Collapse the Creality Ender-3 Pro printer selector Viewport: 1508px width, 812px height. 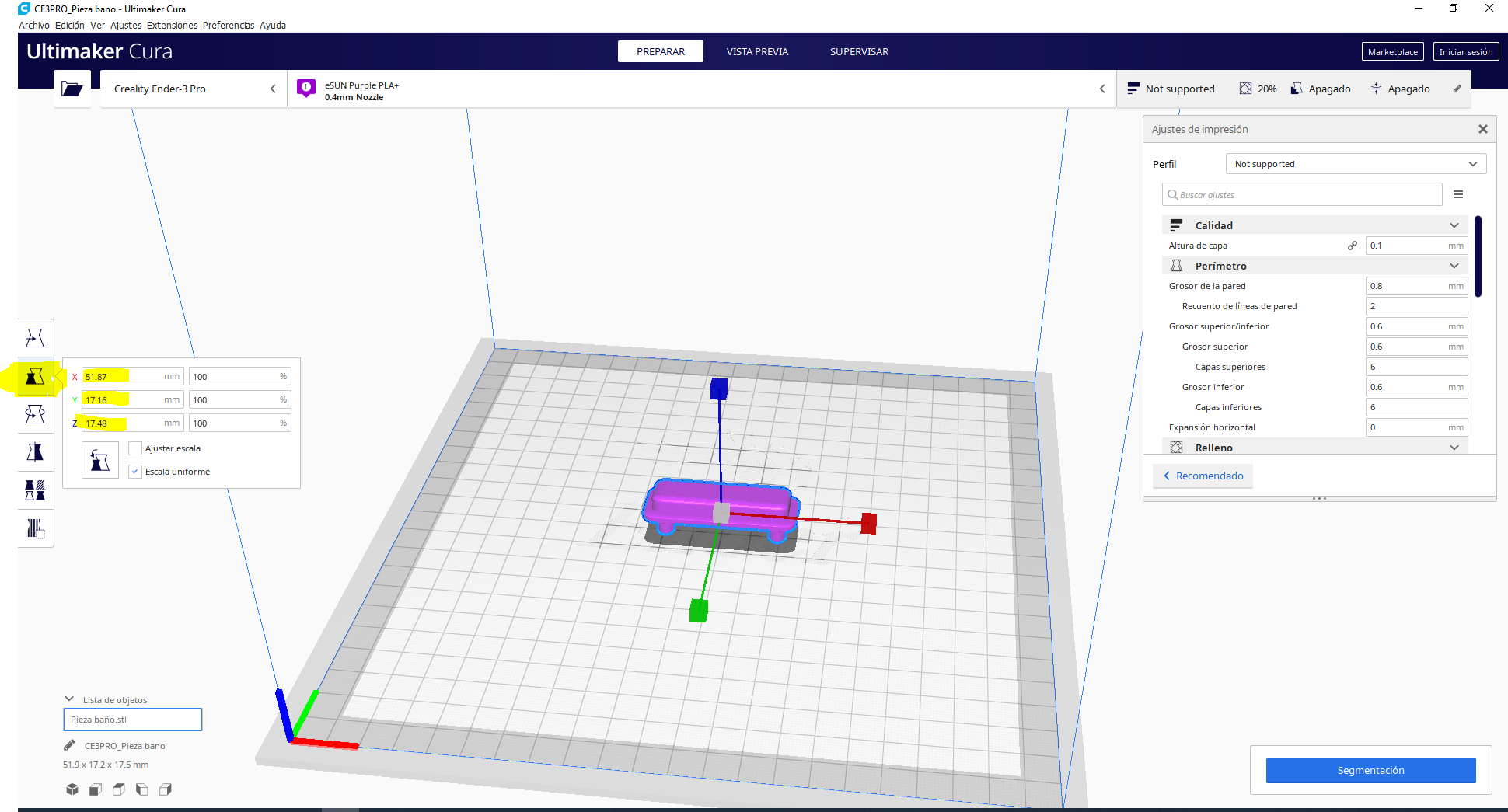pos(273,89)
